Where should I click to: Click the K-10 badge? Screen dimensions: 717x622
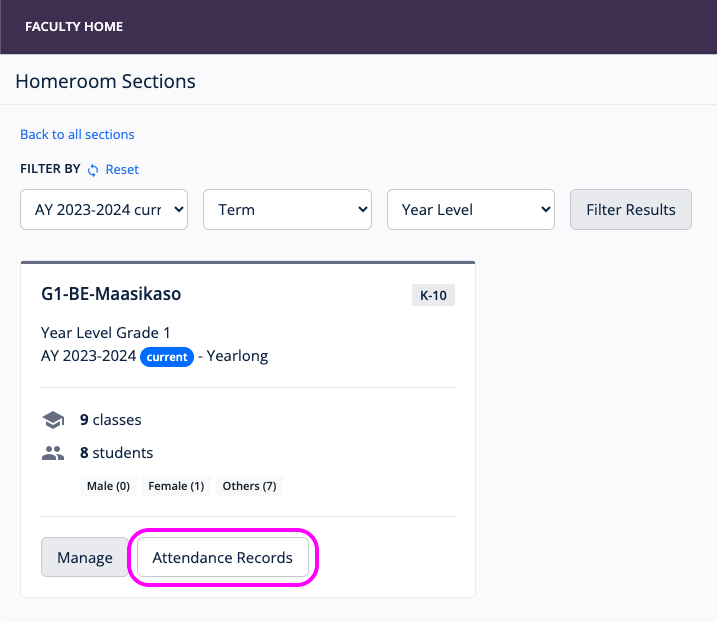tap(433, 295)
